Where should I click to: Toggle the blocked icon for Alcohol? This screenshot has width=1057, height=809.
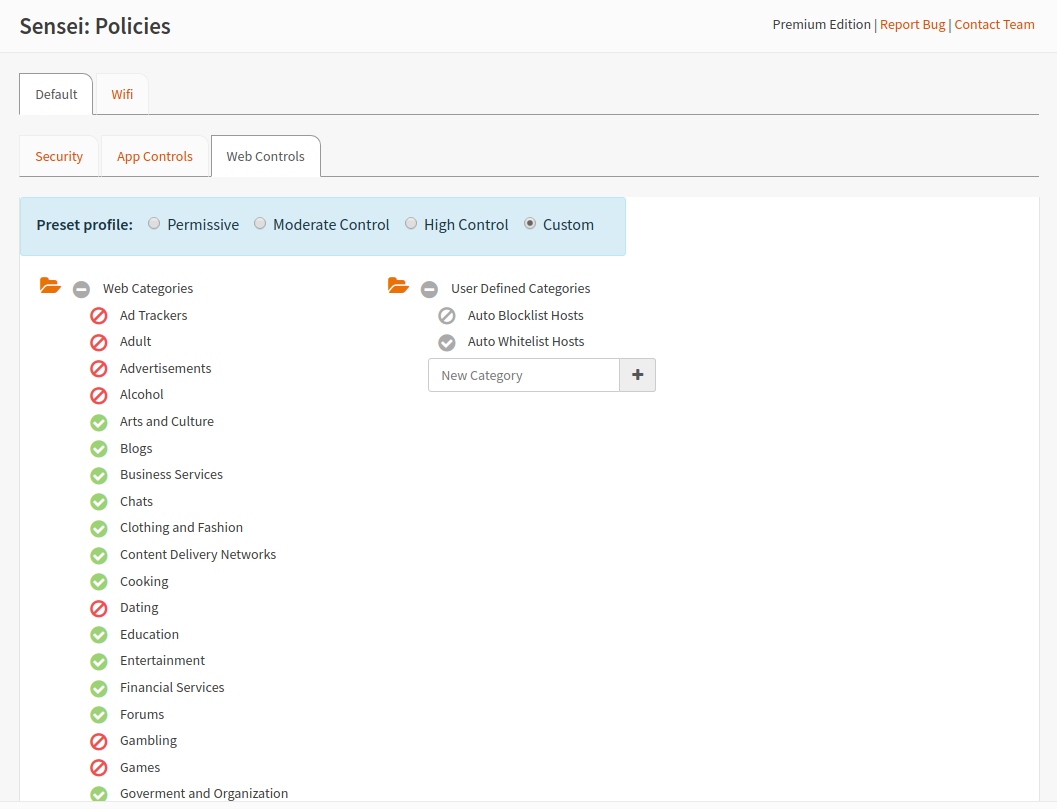click(98, 395)
